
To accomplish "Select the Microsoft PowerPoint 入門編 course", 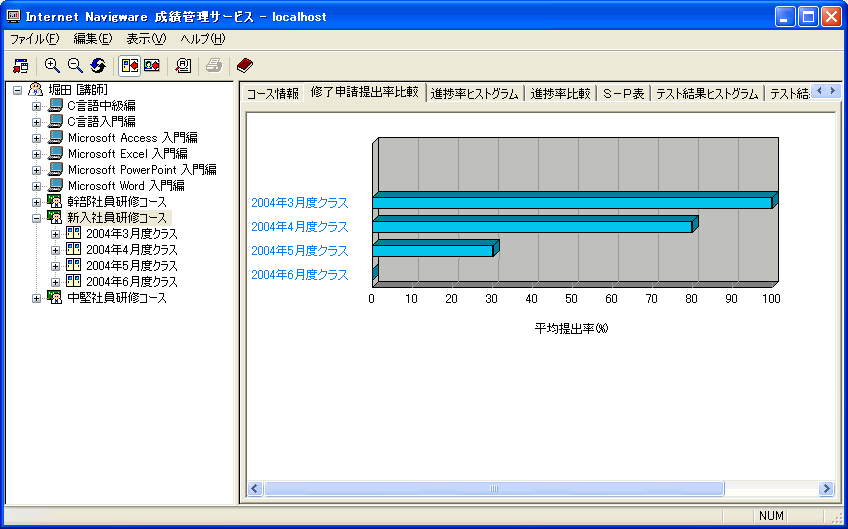I will (142, 169).
